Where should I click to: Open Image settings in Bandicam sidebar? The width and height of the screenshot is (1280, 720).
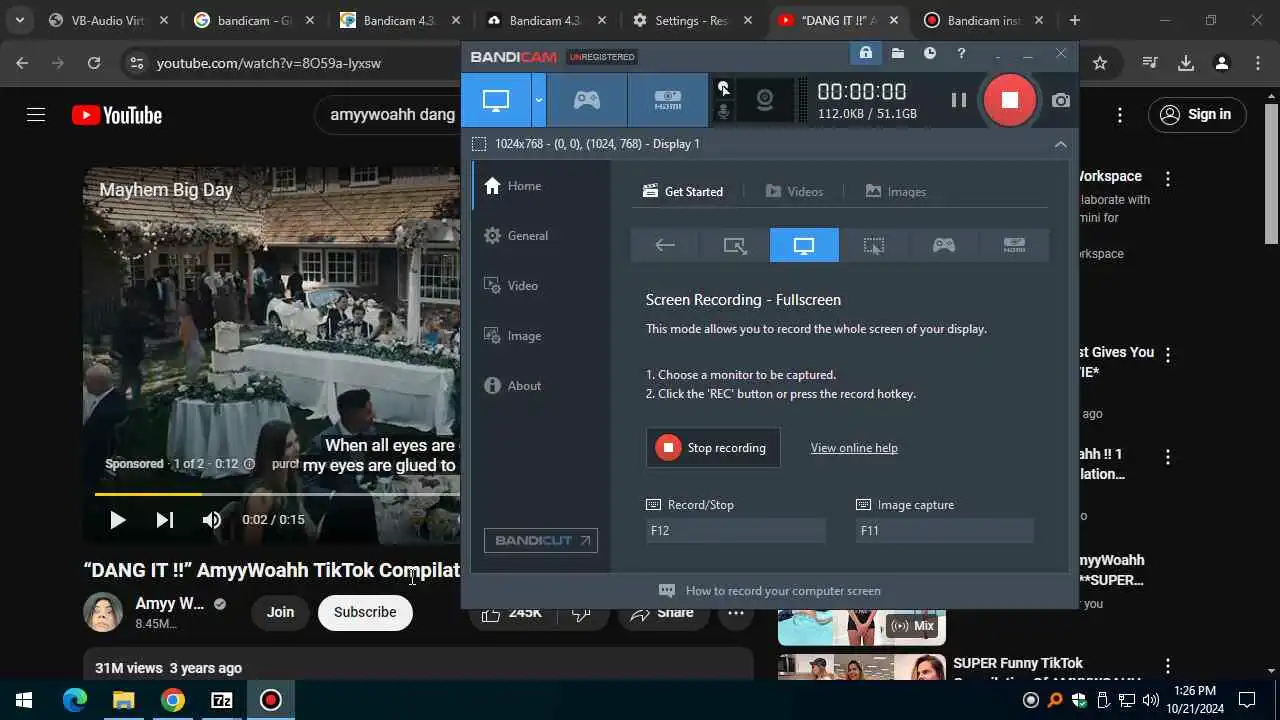tap(541, 336)
